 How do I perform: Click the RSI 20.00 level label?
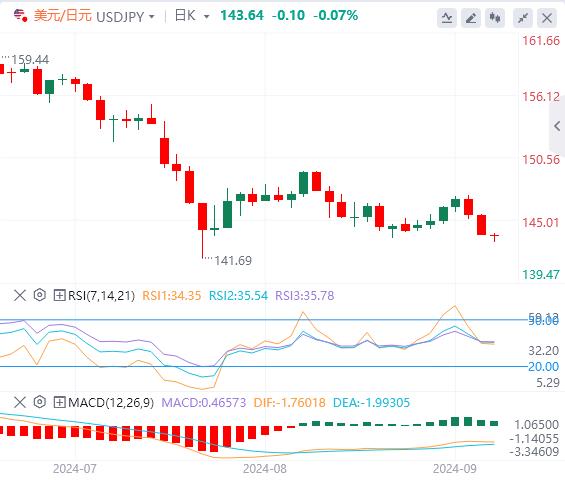[x=543, y=366]
